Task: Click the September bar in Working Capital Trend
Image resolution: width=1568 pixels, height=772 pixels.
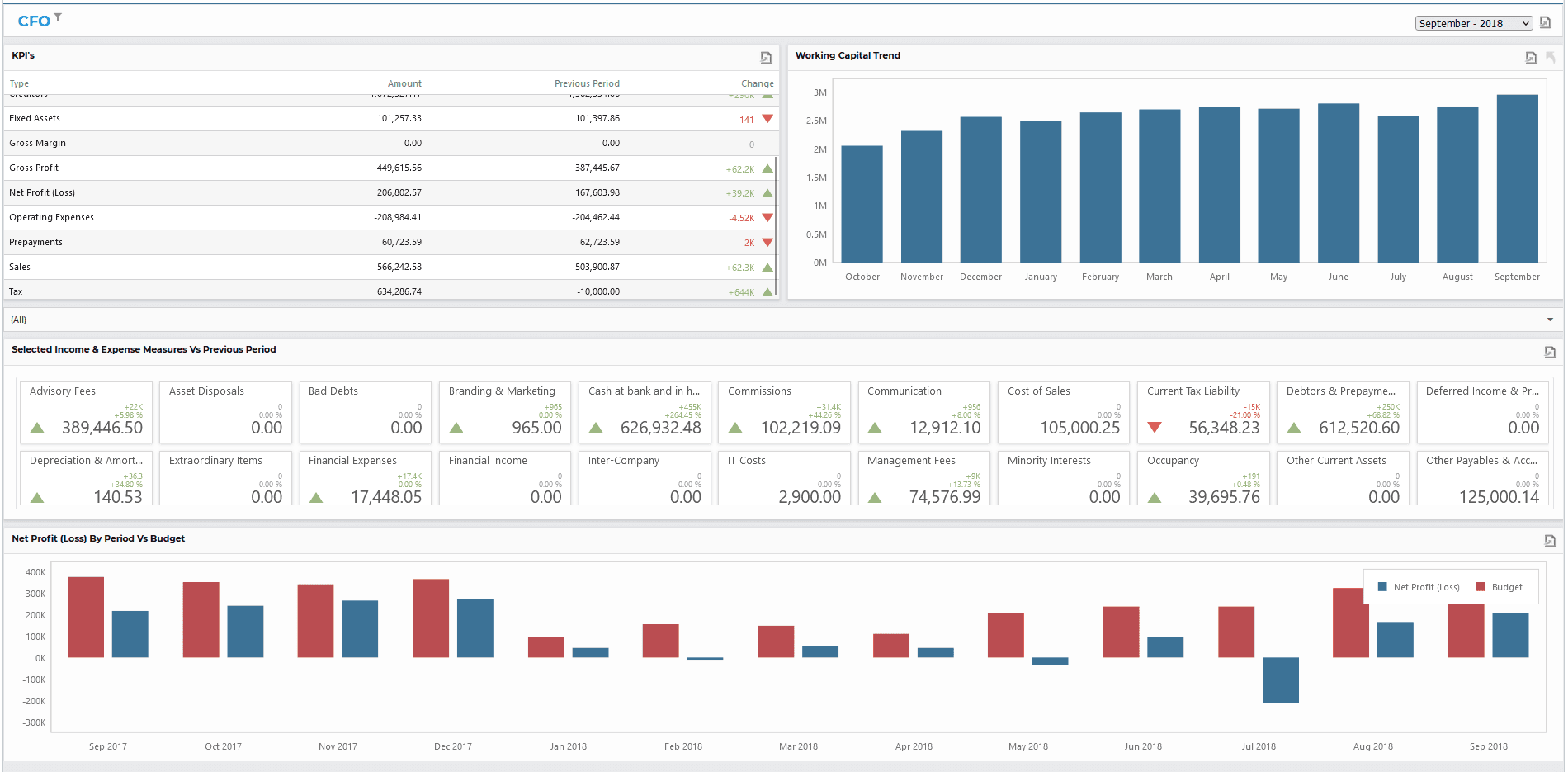Action: coord(1517,178)
